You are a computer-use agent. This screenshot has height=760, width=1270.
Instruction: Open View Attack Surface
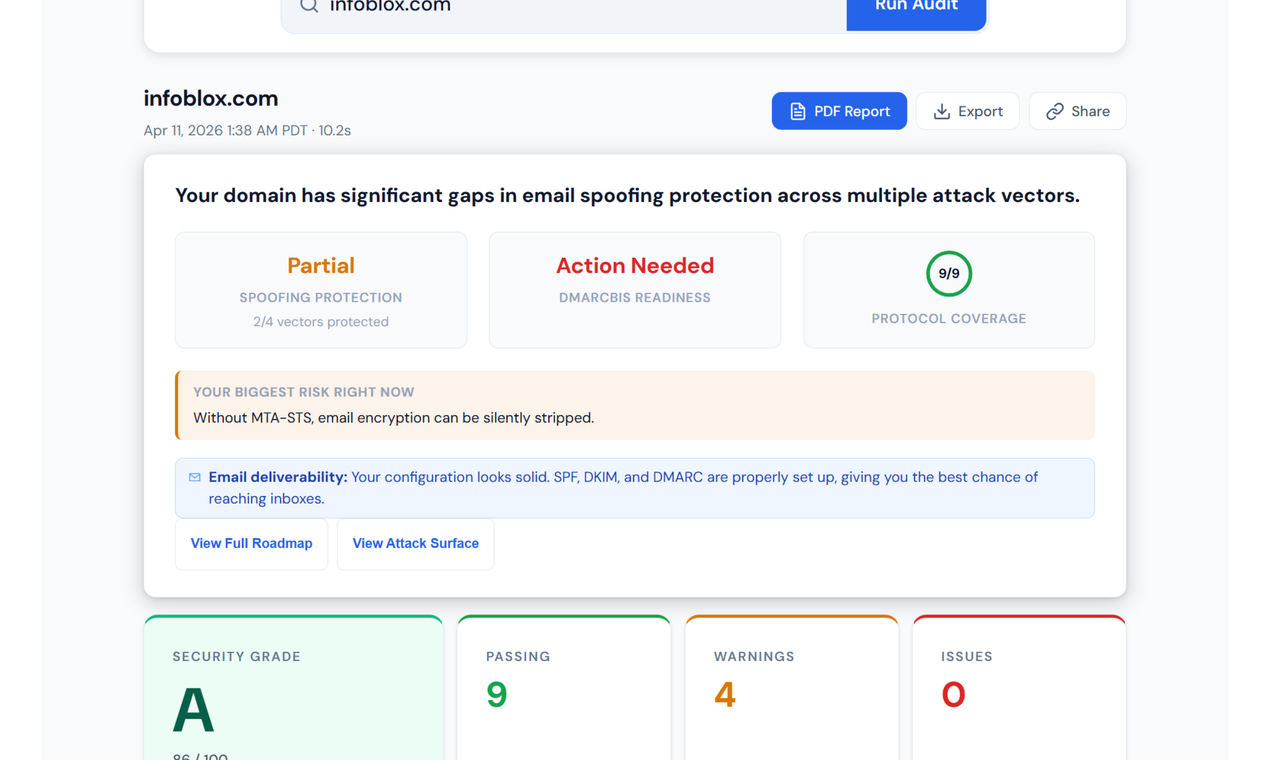415,544
